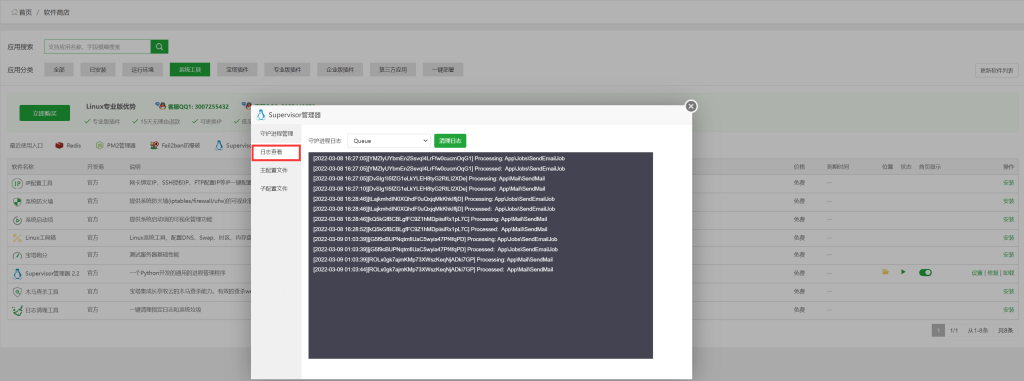Click the 到期时间 column header
The width and height of the screenshot is (1024, 381).
click(x=837, y=166)
